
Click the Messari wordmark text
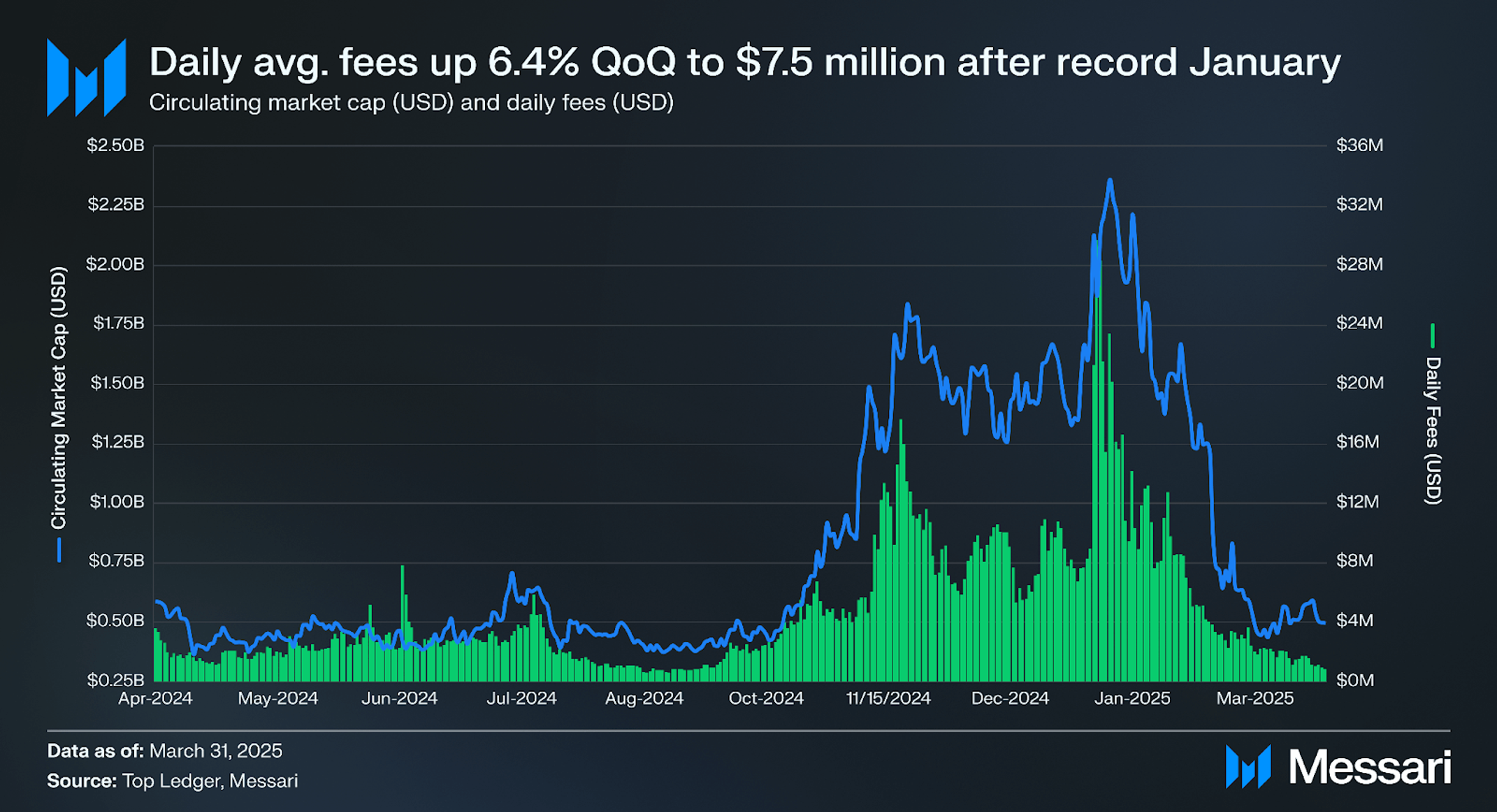click(1369, 767)
